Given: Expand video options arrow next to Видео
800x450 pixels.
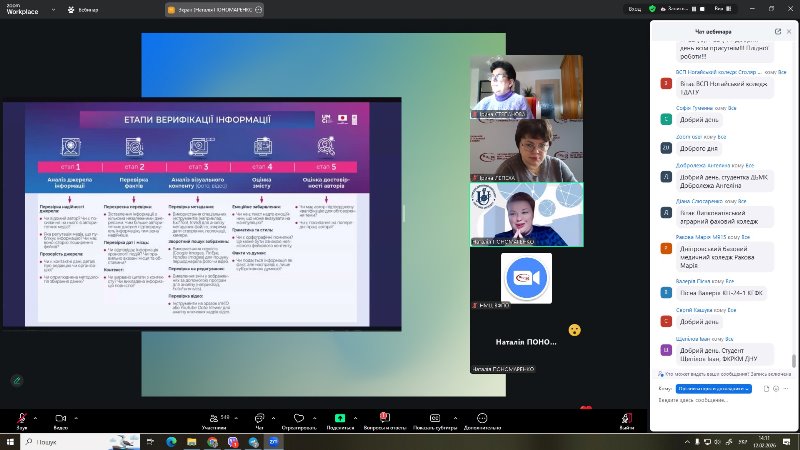Looking at the screenshot, I should (76, 413).
